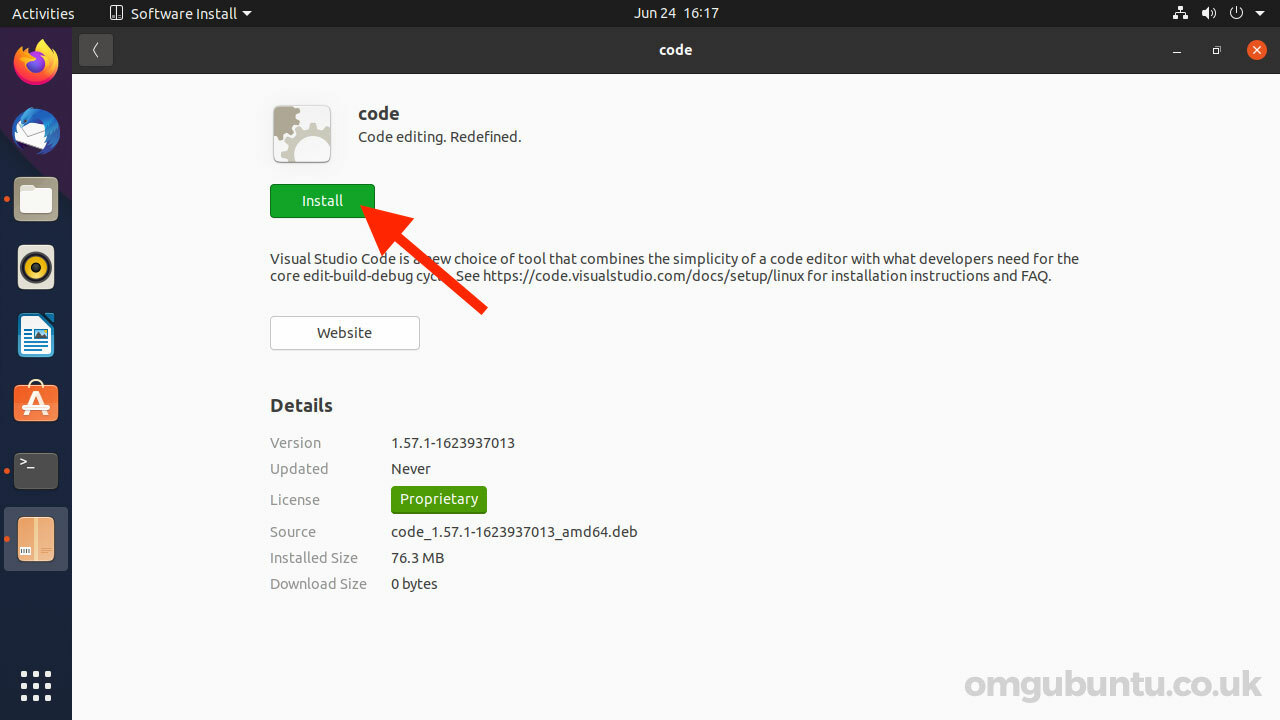Launch Thunderbird mail from the dock
1280x720 pixels.
coord(36,131)
